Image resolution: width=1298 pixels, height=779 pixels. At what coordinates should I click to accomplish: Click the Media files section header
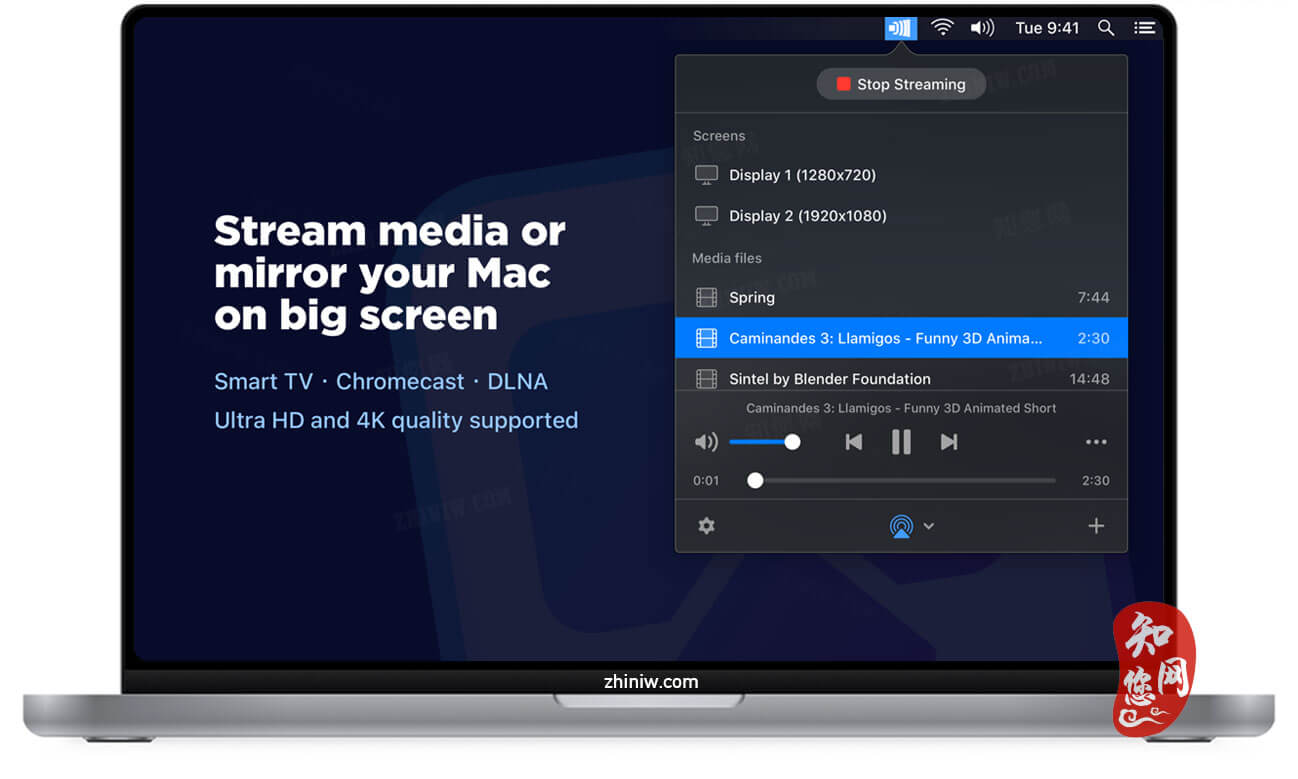click(x=727, y=258)
